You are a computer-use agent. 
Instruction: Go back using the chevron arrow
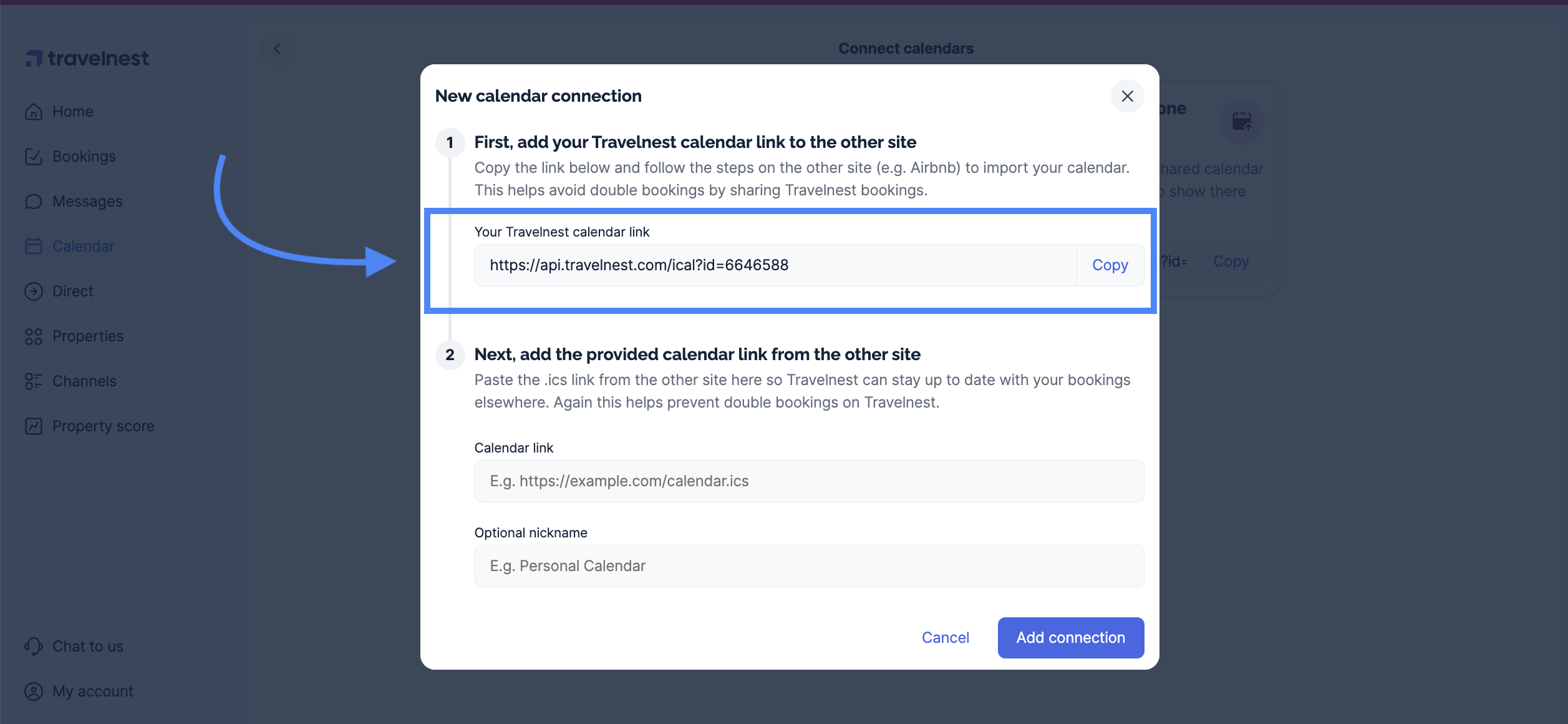277,49
